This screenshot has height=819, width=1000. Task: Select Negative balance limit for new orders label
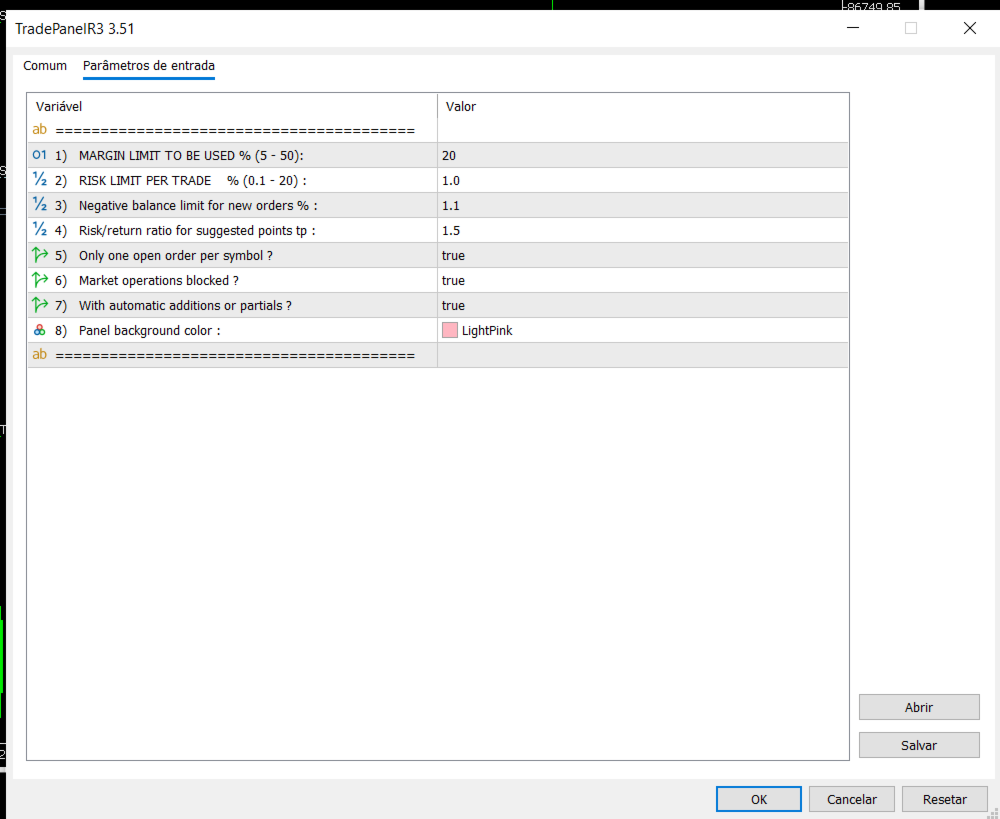pos(198,205)
